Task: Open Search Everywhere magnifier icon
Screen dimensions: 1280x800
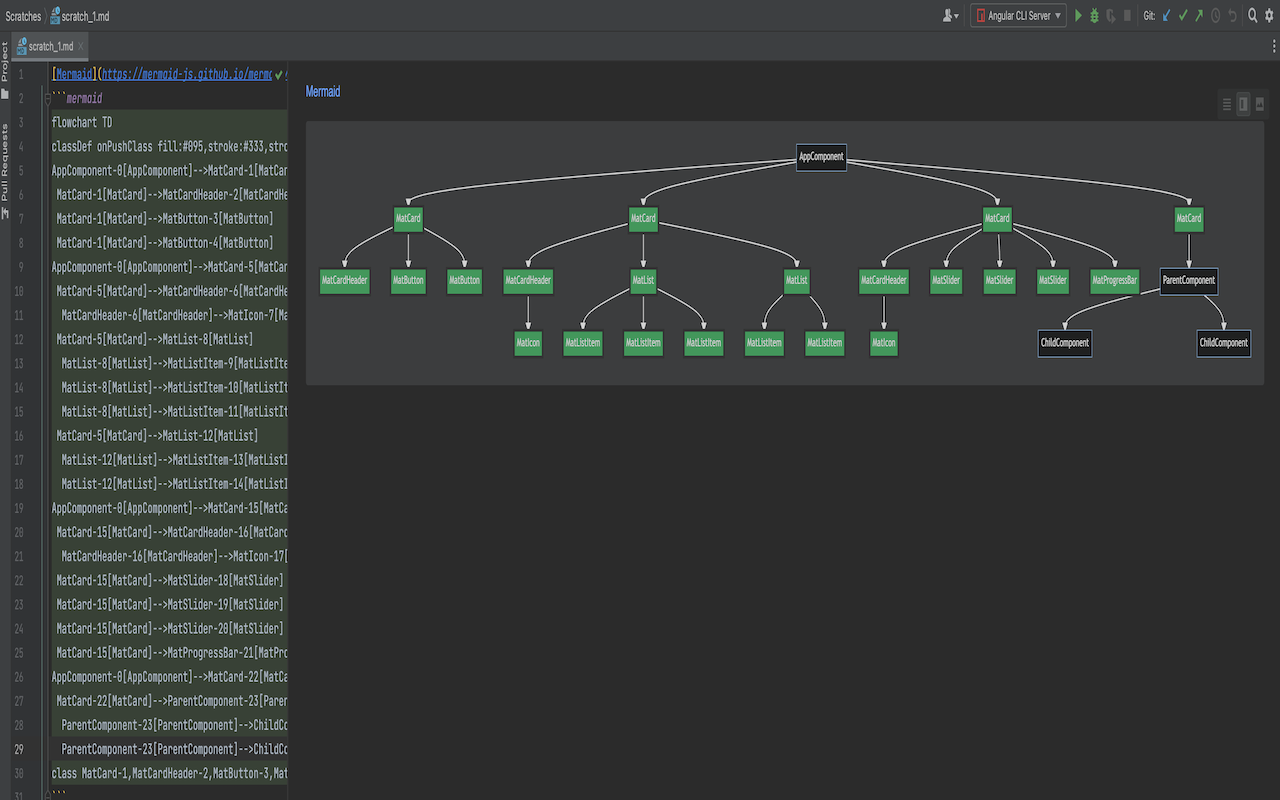Action: pos(1252,16)
